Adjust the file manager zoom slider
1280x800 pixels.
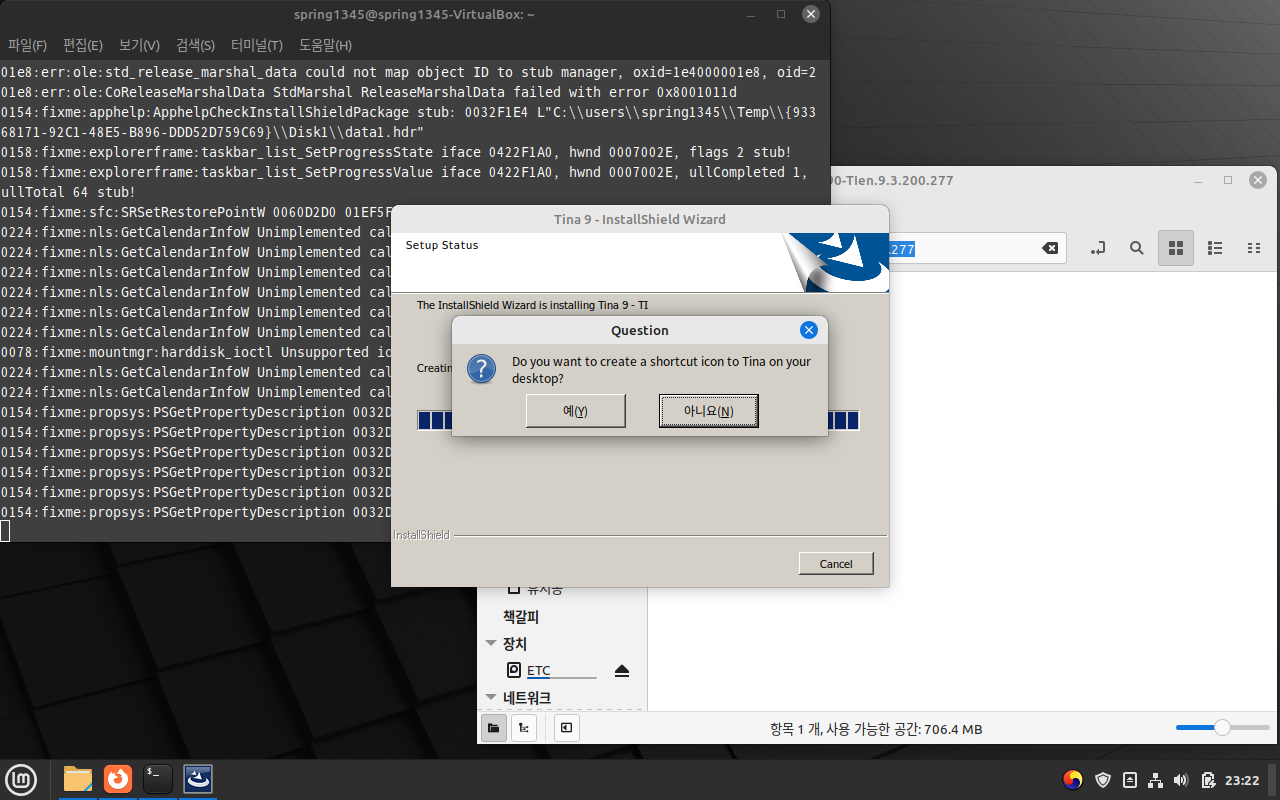(1221, 727)
